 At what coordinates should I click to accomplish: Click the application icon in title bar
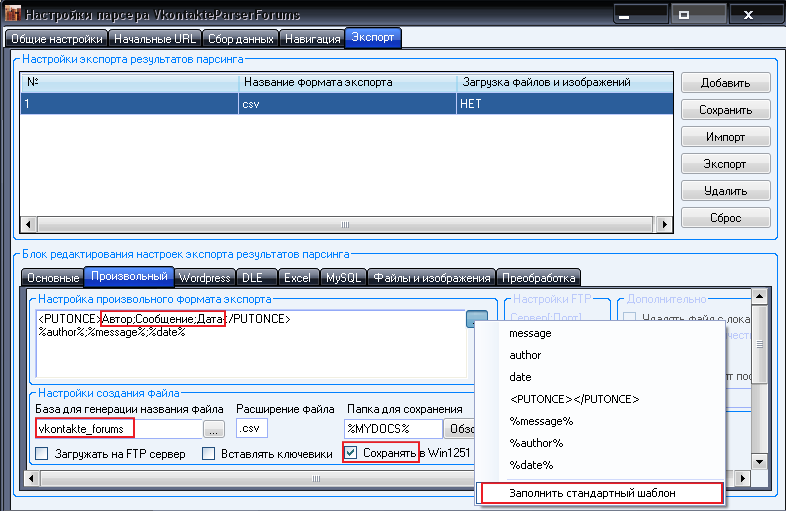tap(13, 13)
